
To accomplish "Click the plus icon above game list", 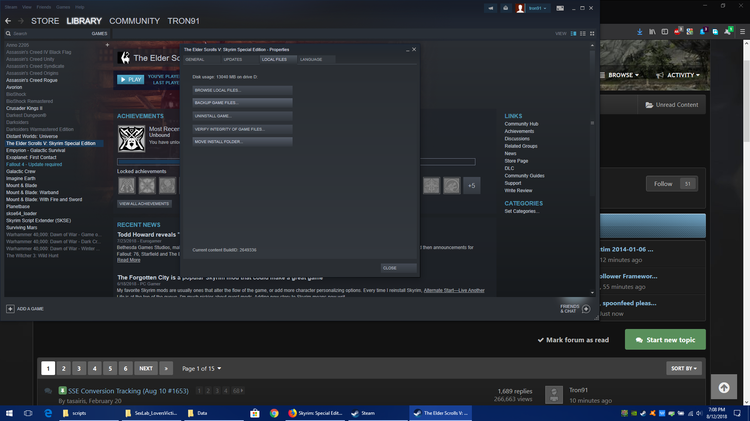I will coord(107,45).
